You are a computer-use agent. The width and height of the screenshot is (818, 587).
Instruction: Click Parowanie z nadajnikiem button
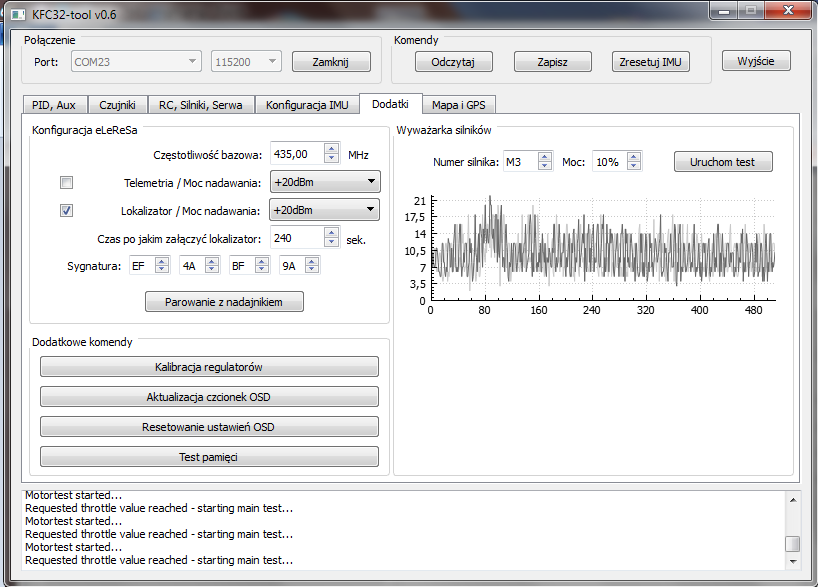pyautogui.click(x=224, y=301)
